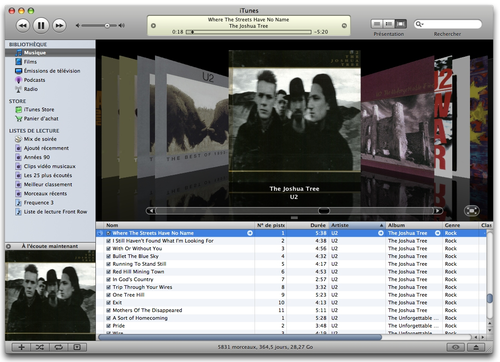Collapse the À l'écoute maintenant artwork panel
The image size is (500, 362).
(x=9, y=246)
